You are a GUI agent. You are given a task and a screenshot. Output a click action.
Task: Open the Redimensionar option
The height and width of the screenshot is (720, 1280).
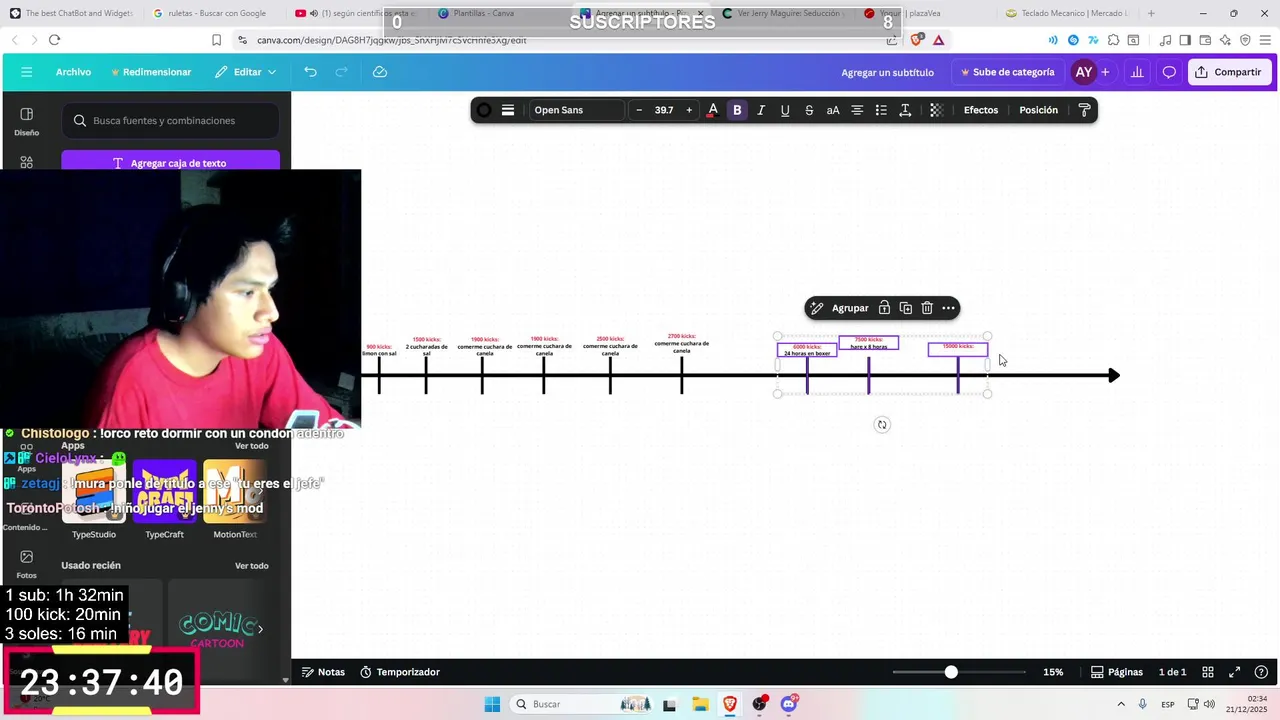click(151, 72)
